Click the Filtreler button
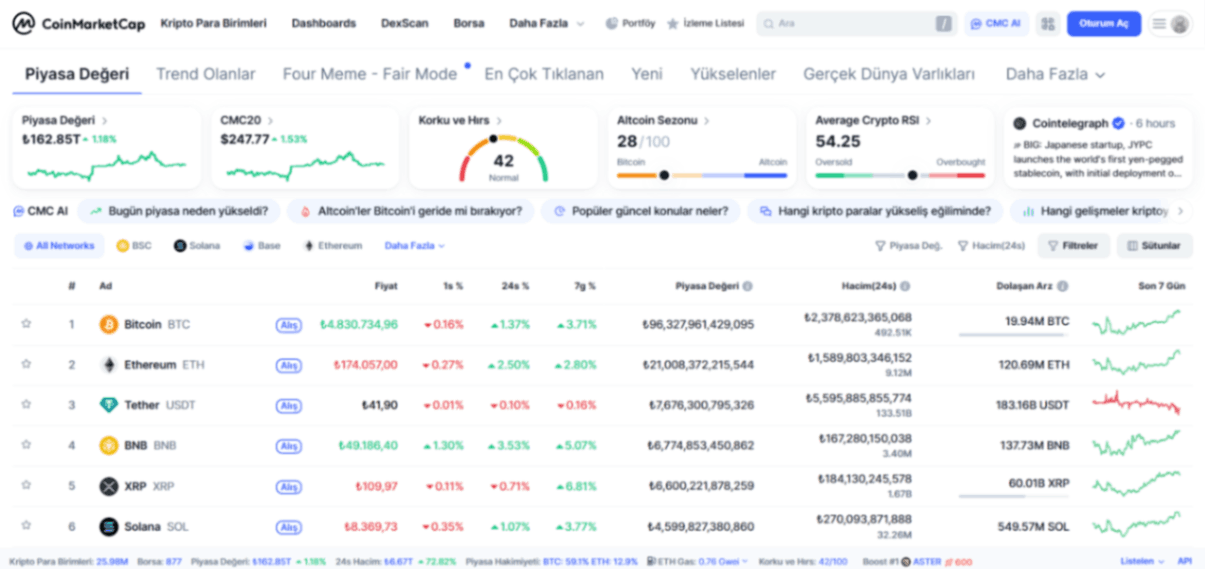Screen dimensions: 1205x569 (x=1073, y=245)
